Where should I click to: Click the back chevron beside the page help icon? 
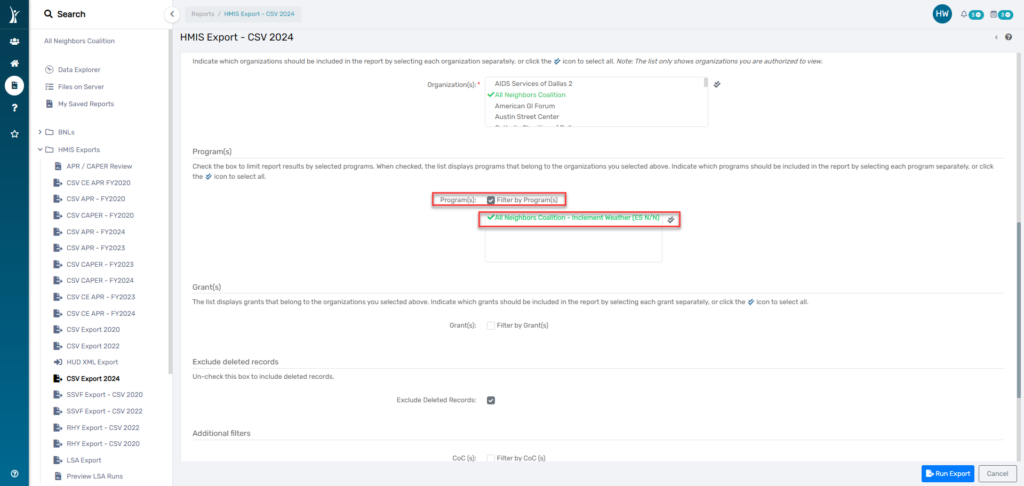pyautogui.click(x=996, y=37)
